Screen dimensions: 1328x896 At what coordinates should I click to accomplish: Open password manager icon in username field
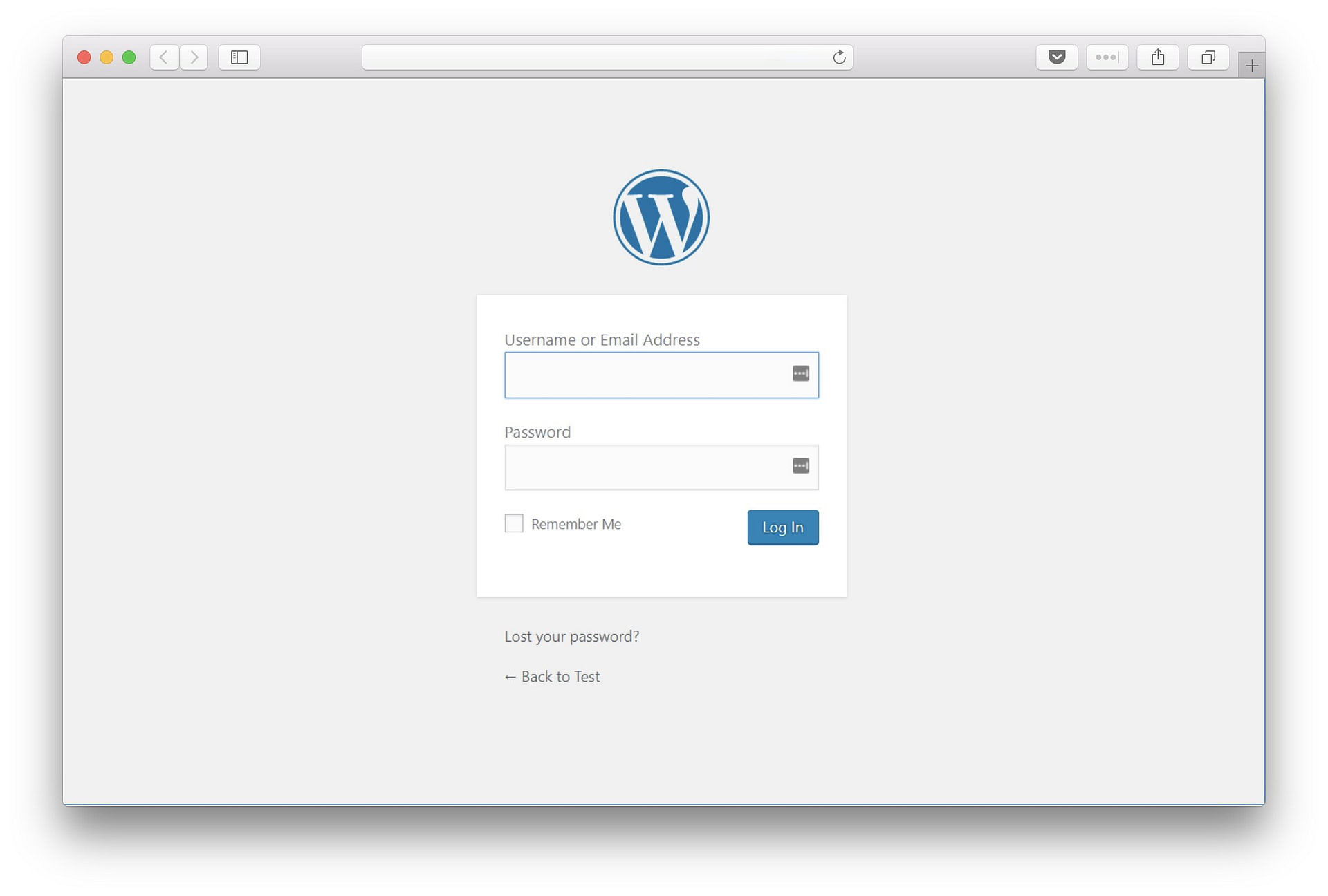tap(800, 373)
